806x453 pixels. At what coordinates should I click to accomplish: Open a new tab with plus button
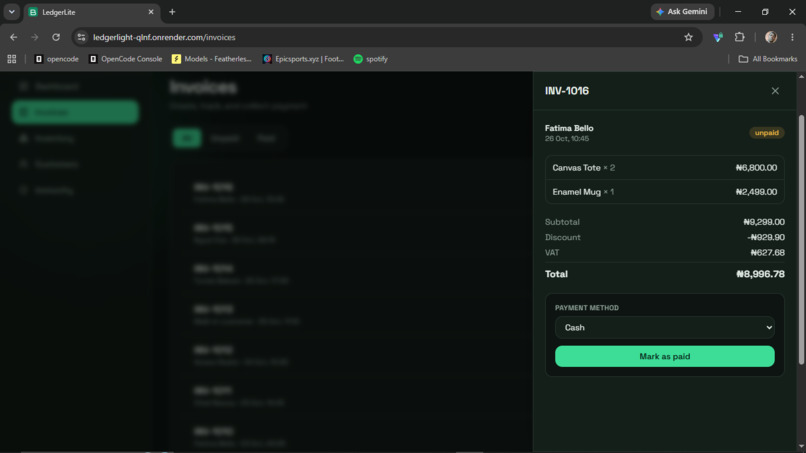pyautogui.click(x=172, y=12)
